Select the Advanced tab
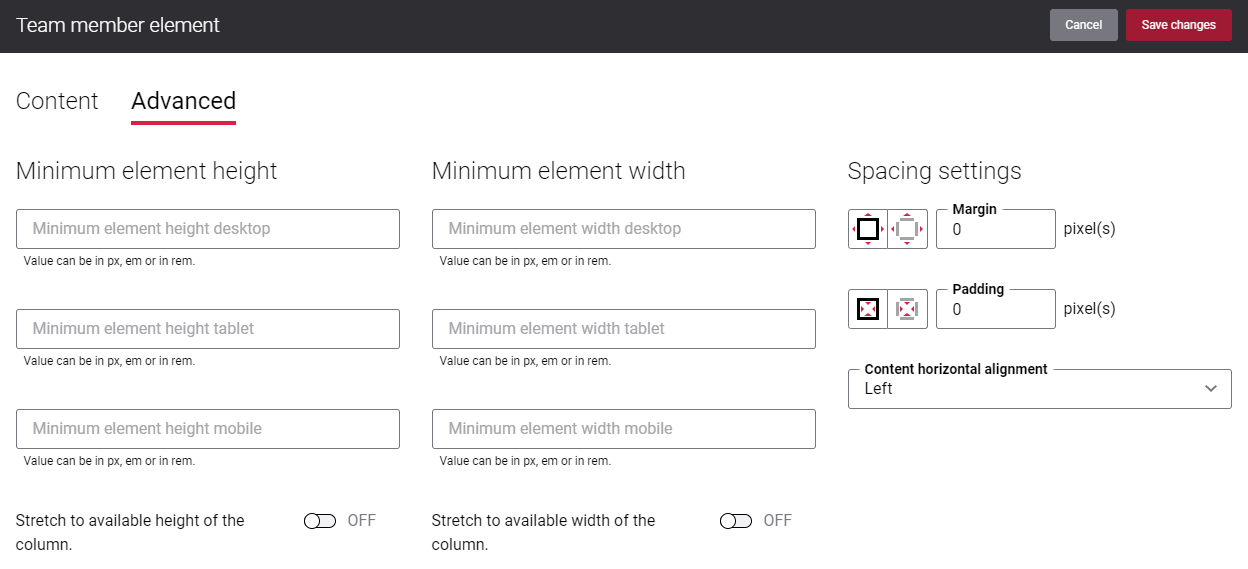Screen dimensions: 1248x569 [x=183, y=101]
